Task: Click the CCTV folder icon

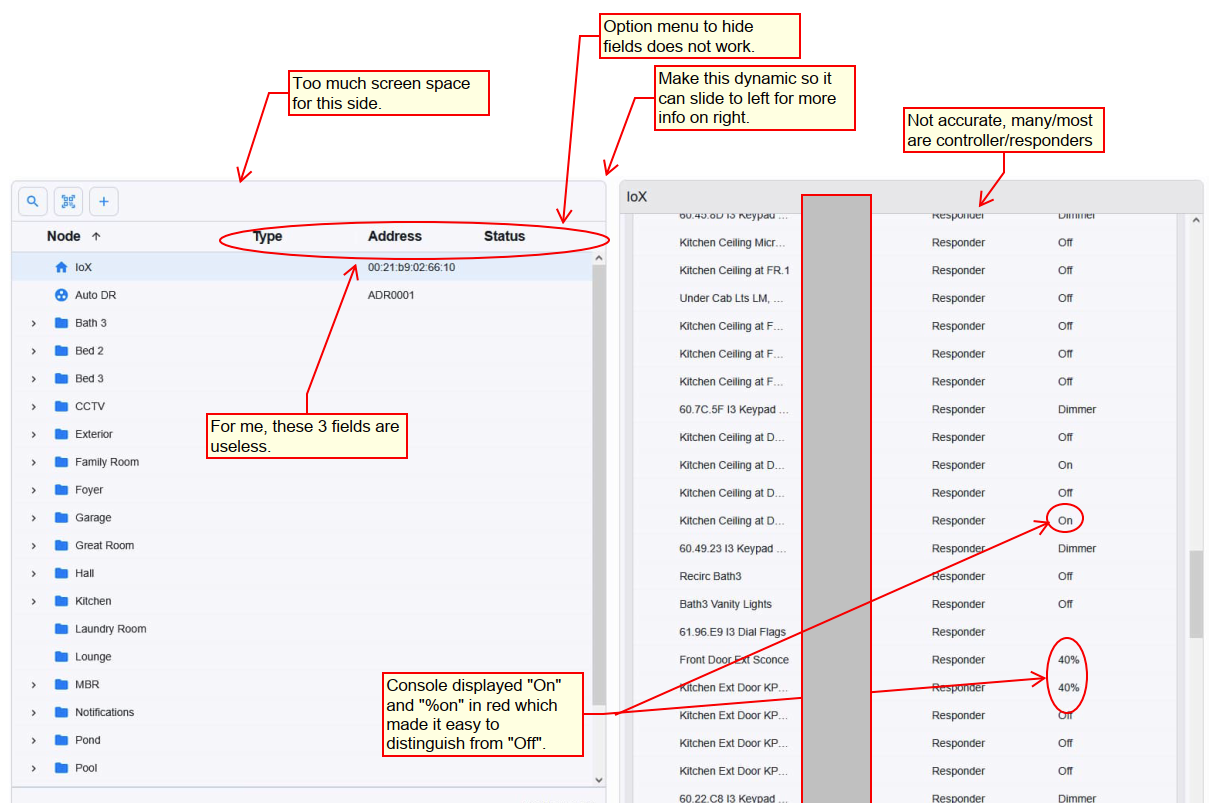Action: [x=61, y=406]
